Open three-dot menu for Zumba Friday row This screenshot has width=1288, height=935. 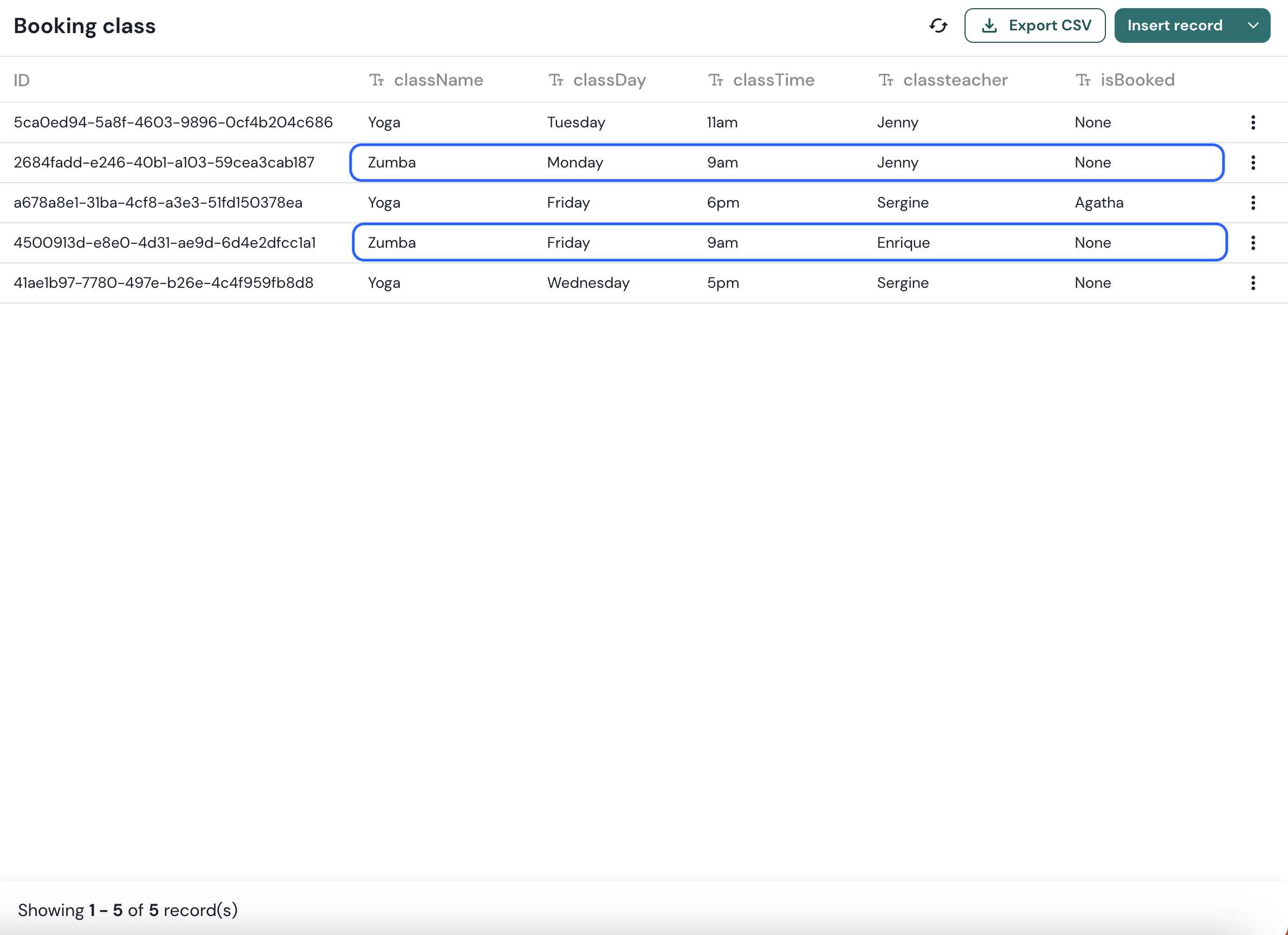1252,243
